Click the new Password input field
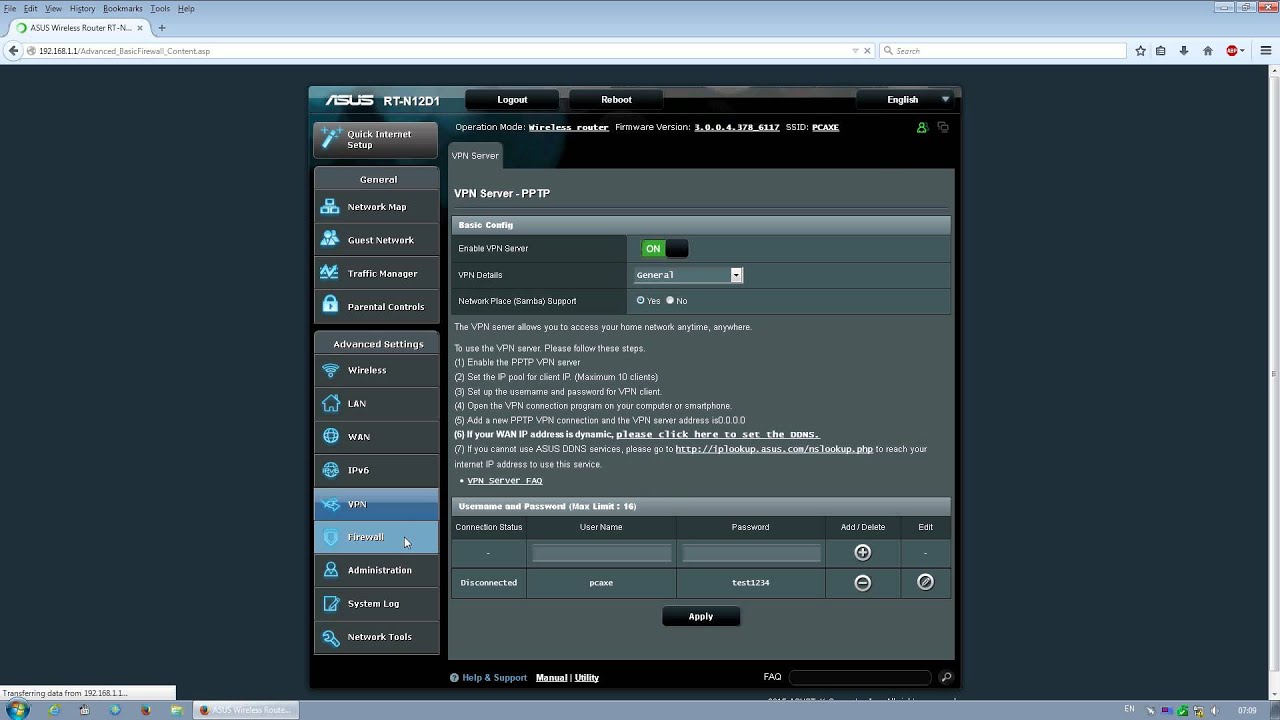The width and height of the screenshot is (1280, 720). click(x=751, y=553)
